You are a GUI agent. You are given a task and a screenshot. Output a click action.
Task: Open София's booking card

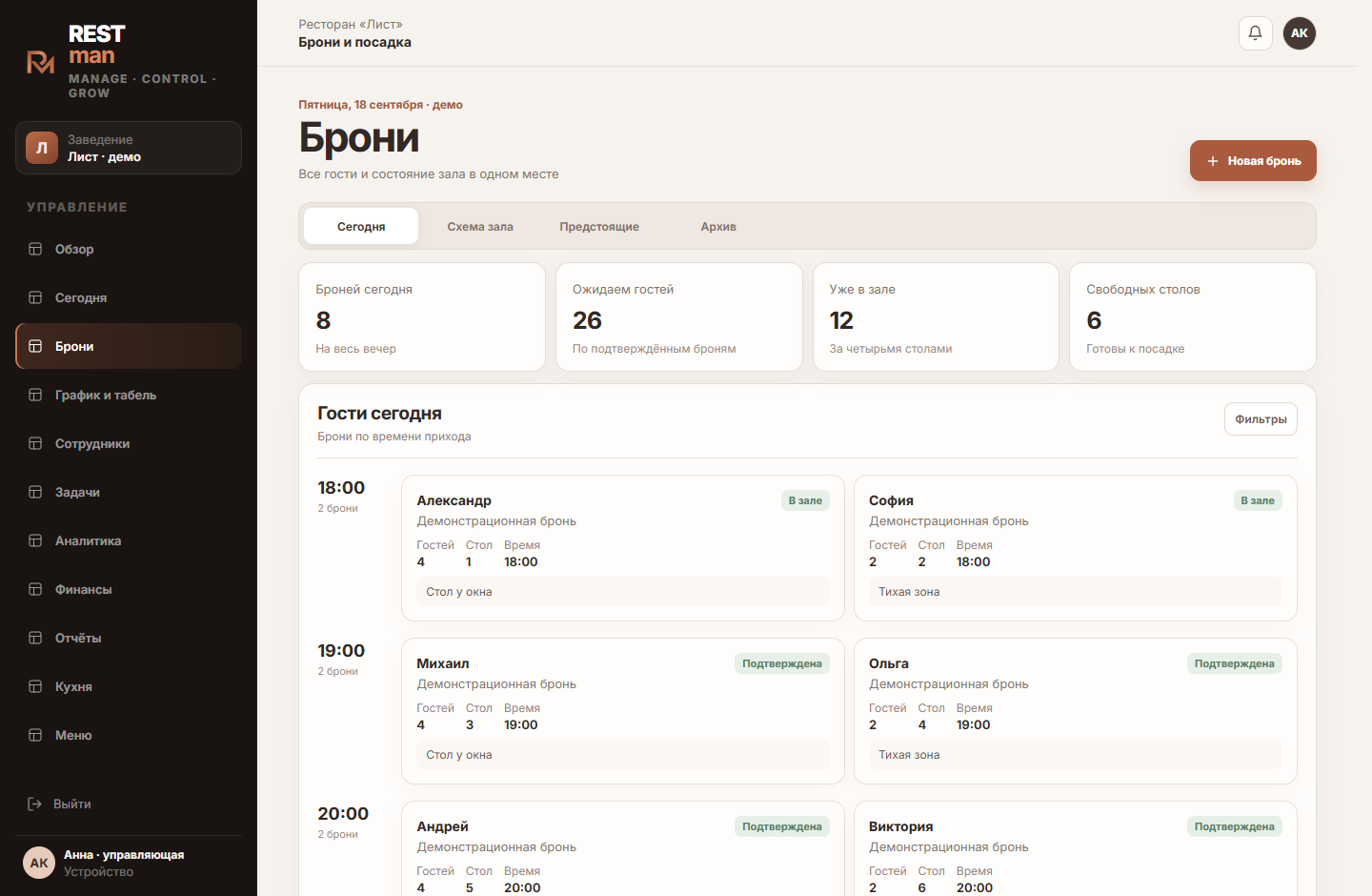tap(1076, 547)
